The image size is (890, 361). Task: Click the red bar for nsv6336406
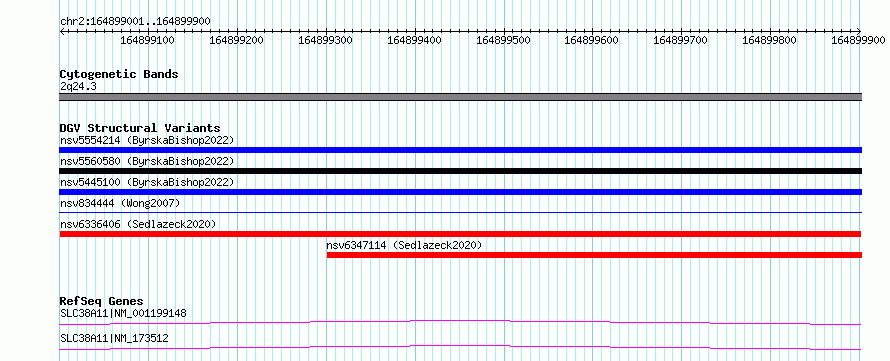460,234
